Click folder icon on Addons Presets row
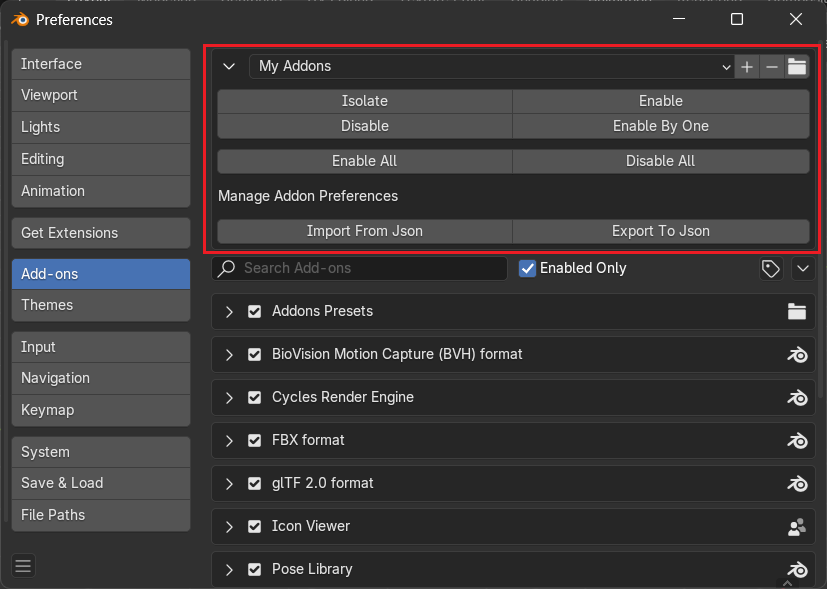 (x=797, y=311)
